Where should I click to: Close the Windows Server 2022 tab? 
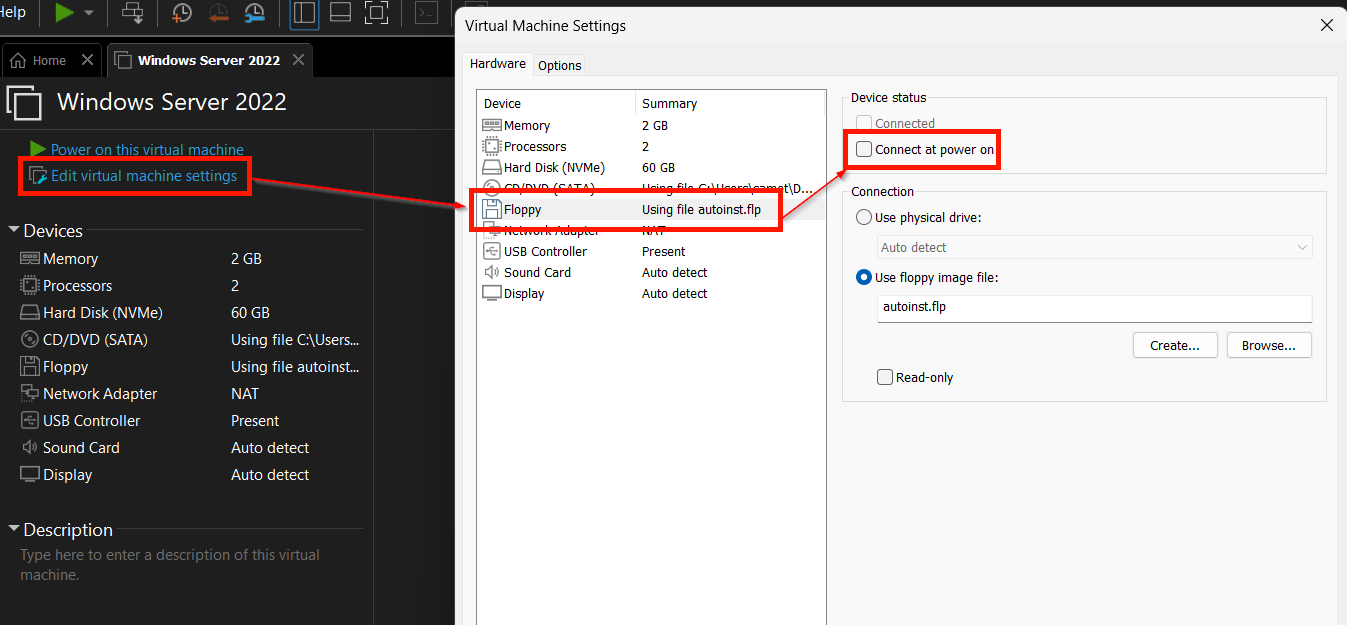tap(298, 60)
